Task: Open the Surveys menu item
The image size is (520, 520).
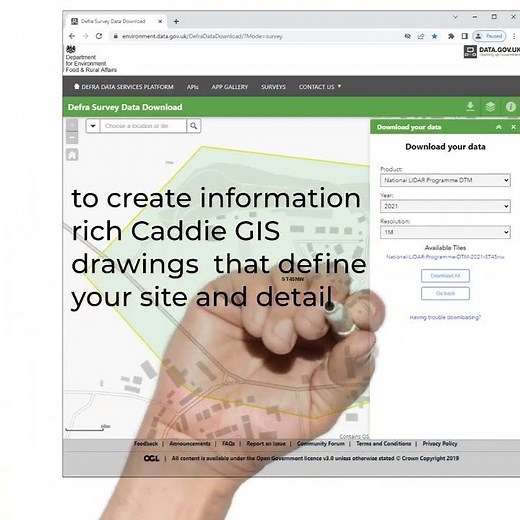Action: [x=273, y=87]
